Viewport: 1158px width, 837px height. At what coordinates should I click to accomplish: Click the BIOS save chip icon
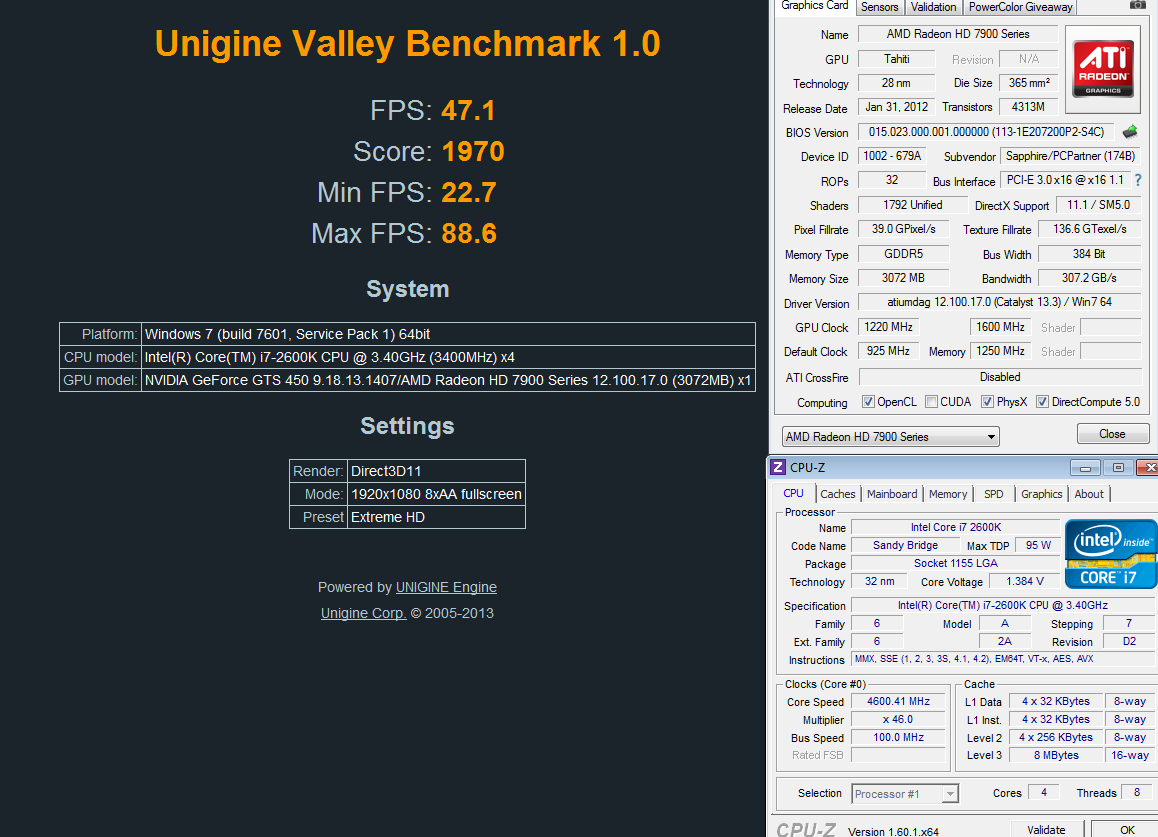pos(1130,132)
